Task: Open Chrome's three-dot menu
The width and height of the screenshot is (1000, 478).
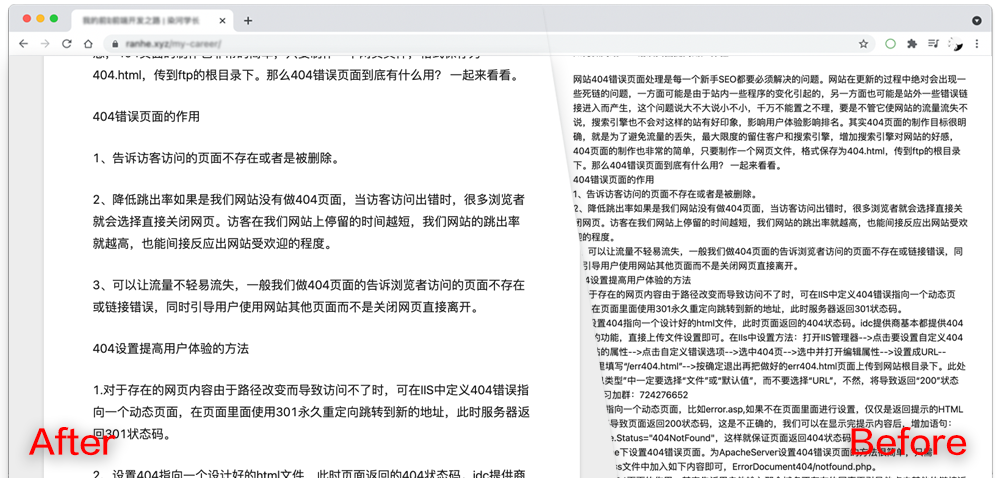Action: coord(977,44)
